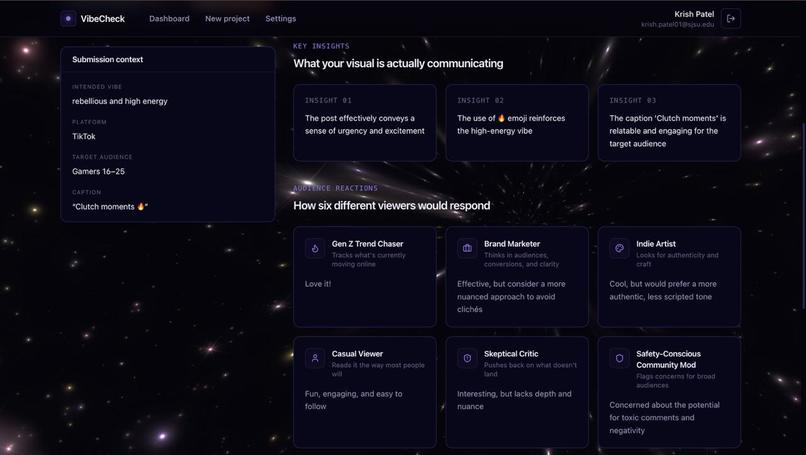Click the AUDIENCE REACTIONS section label
This screenshot has height=455, width=806.
[335, 188]
